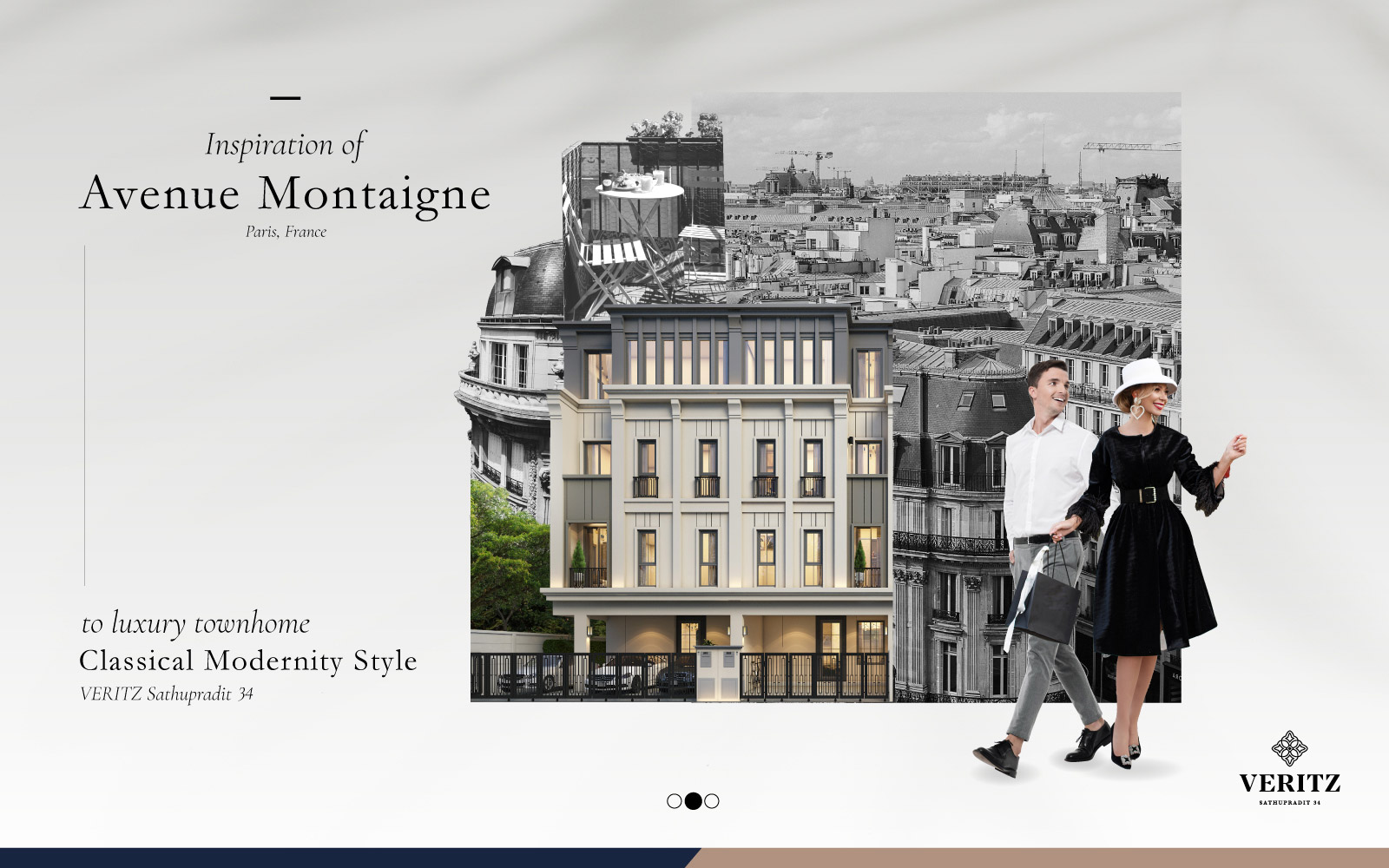1389x868 pixels.
Task: Click the Avenue Montaigne heading
Action: point(286,194)
